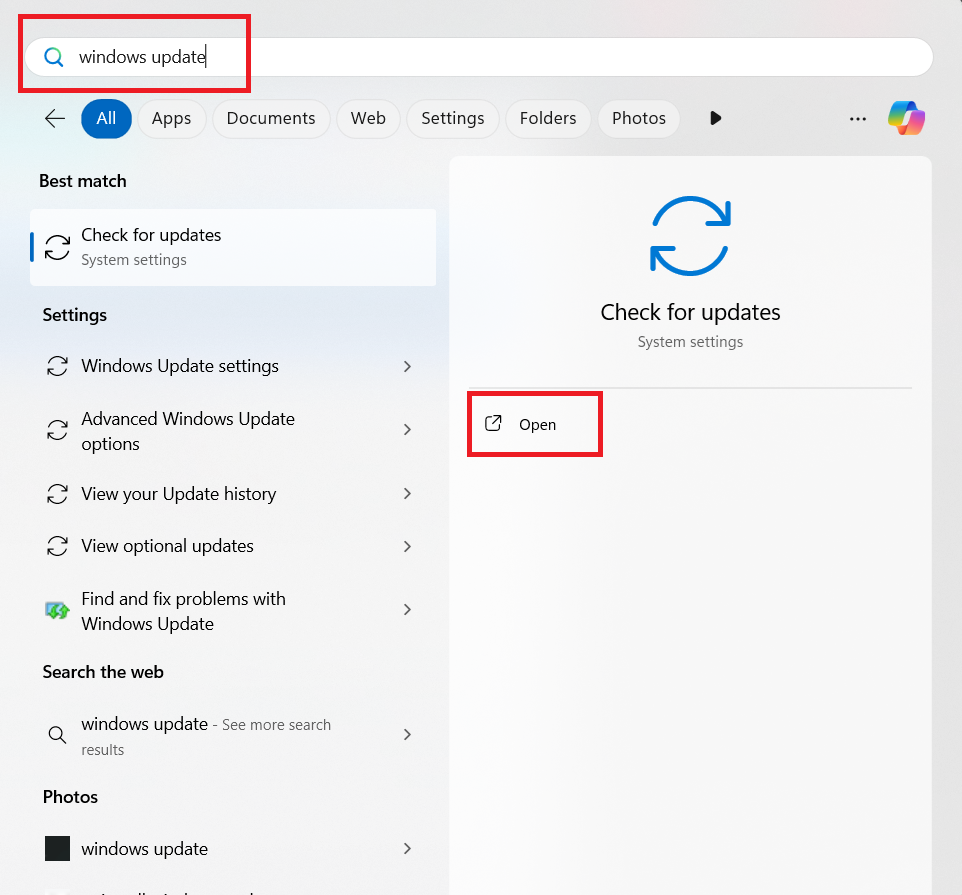Click the Open action button
The width and height of the screenshot is (962, 895).
click(x=535, y=424)
